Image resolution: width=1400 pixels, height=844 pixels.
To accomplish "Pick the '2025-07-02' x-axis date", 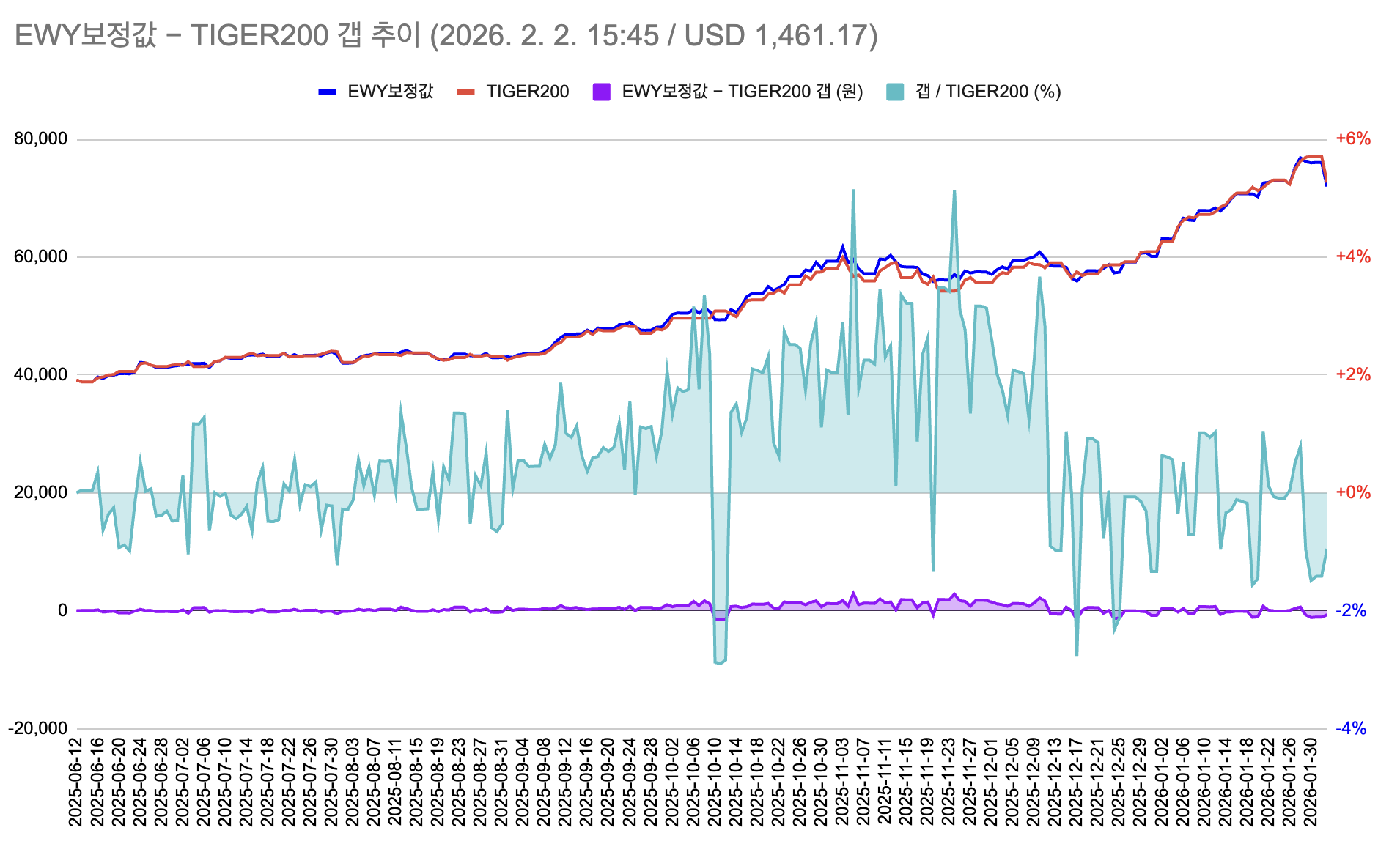I will click(182, 782).
